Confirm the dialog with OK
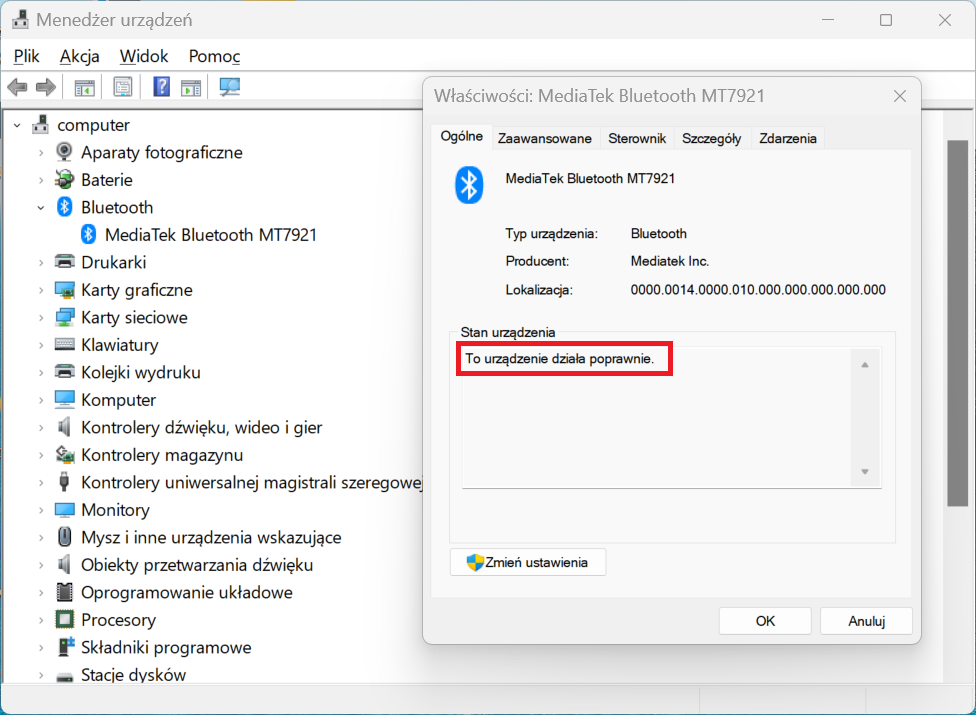This screenshot has height=715, width=976. 765,620
